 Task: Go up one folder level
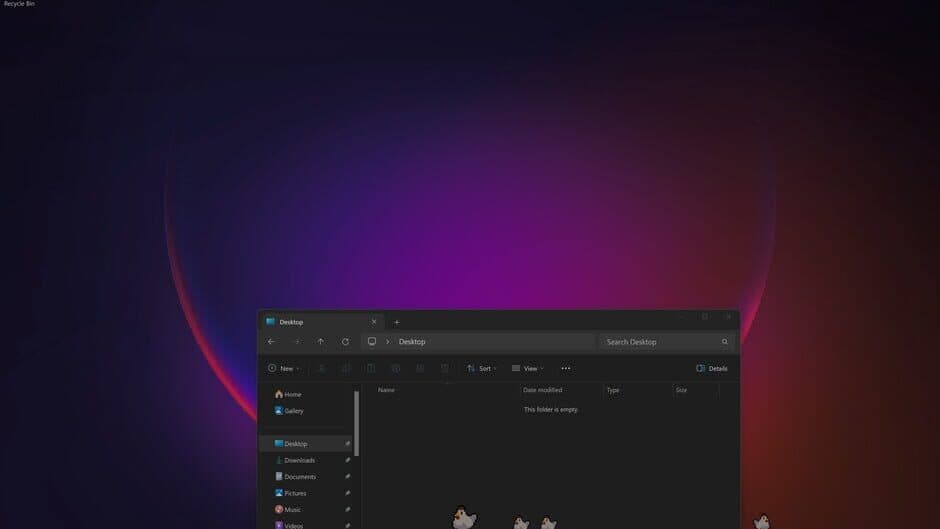click(x=321, y=342)
